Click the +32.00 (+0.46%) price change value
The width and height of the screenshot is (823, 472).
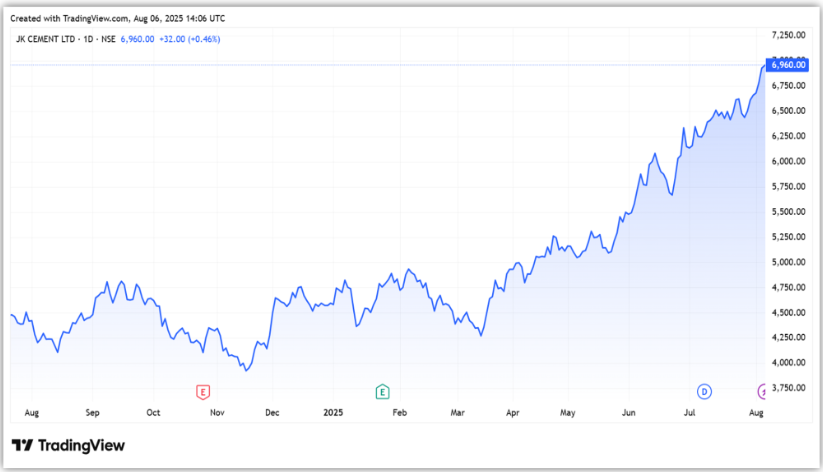[190, 39]
